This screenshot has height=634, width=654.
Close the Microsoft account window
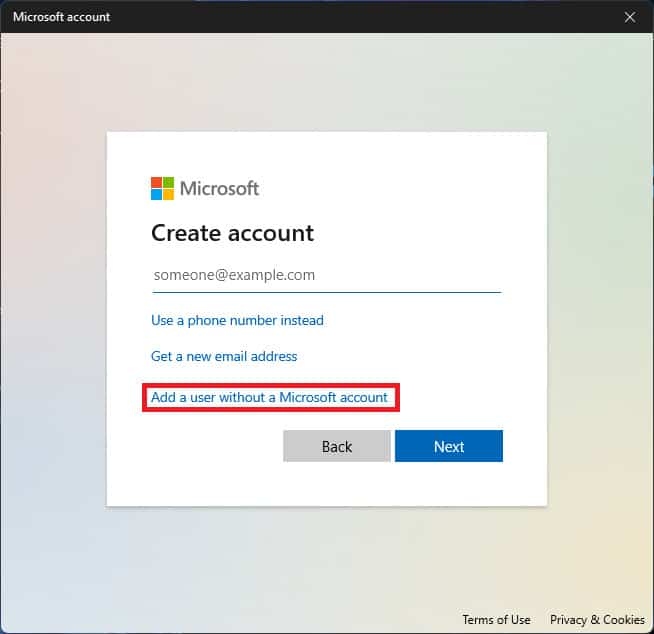pyautogui.click(x=629, y=17)
